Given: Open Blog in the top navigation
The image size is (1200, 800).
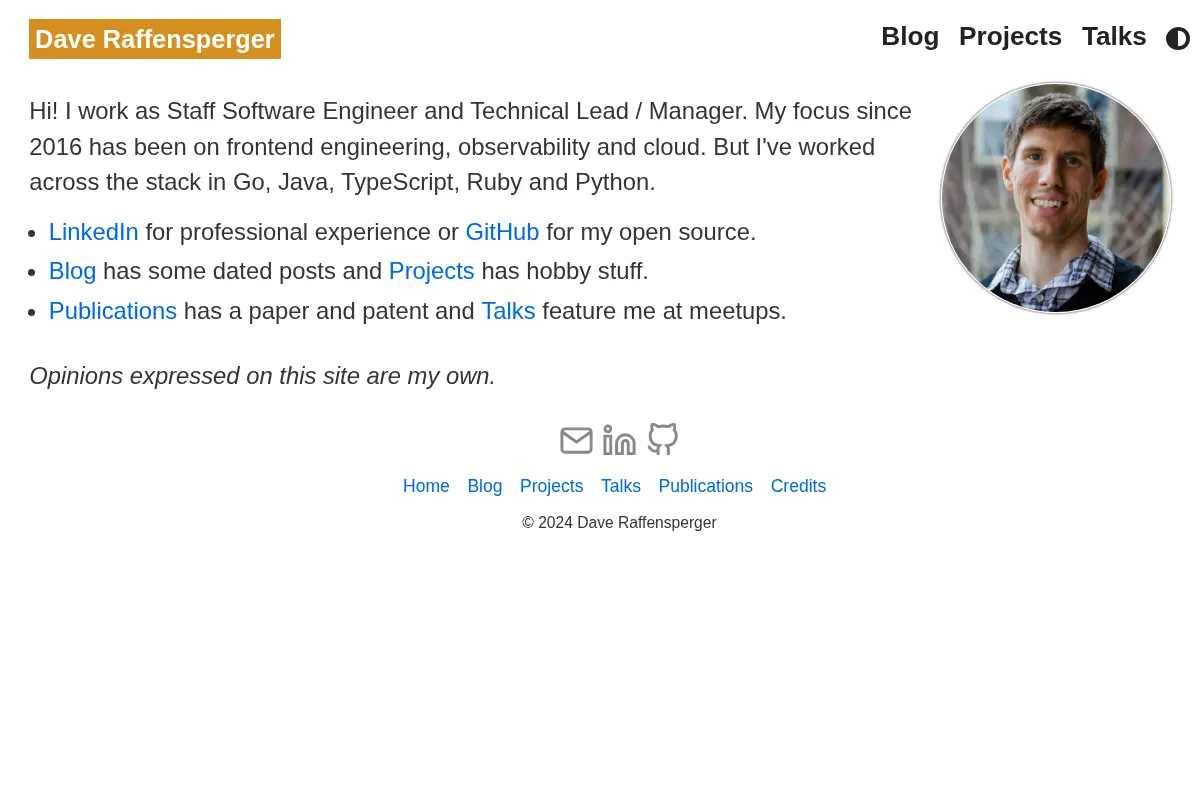Looking at the screenshot, I should pyautogui.click(x=910, y=36).
